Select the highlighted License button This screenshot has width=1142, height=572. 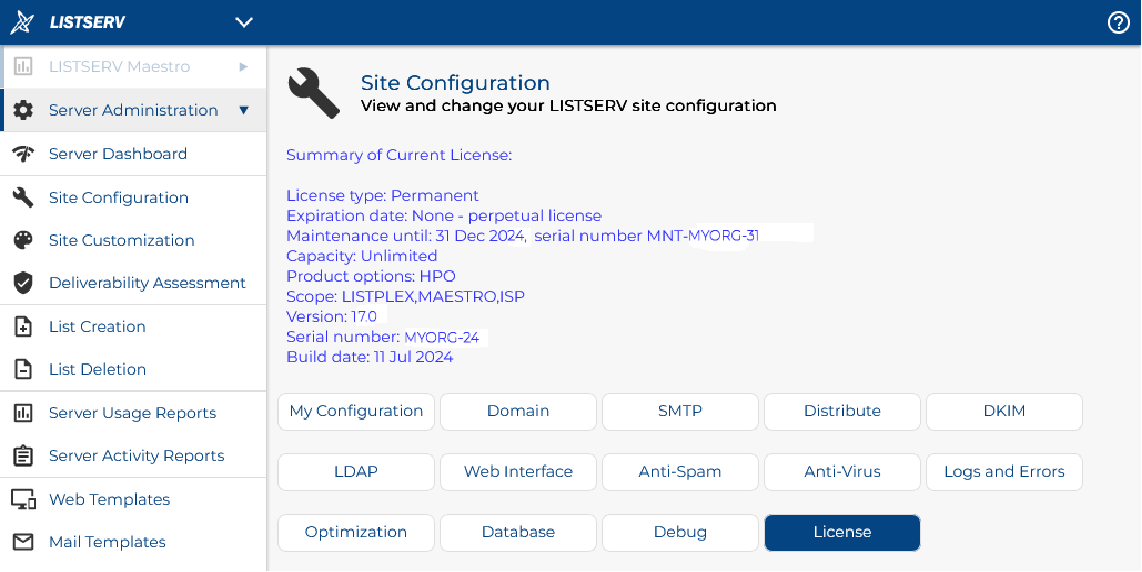pyautogui.click(x=842, y=533)
